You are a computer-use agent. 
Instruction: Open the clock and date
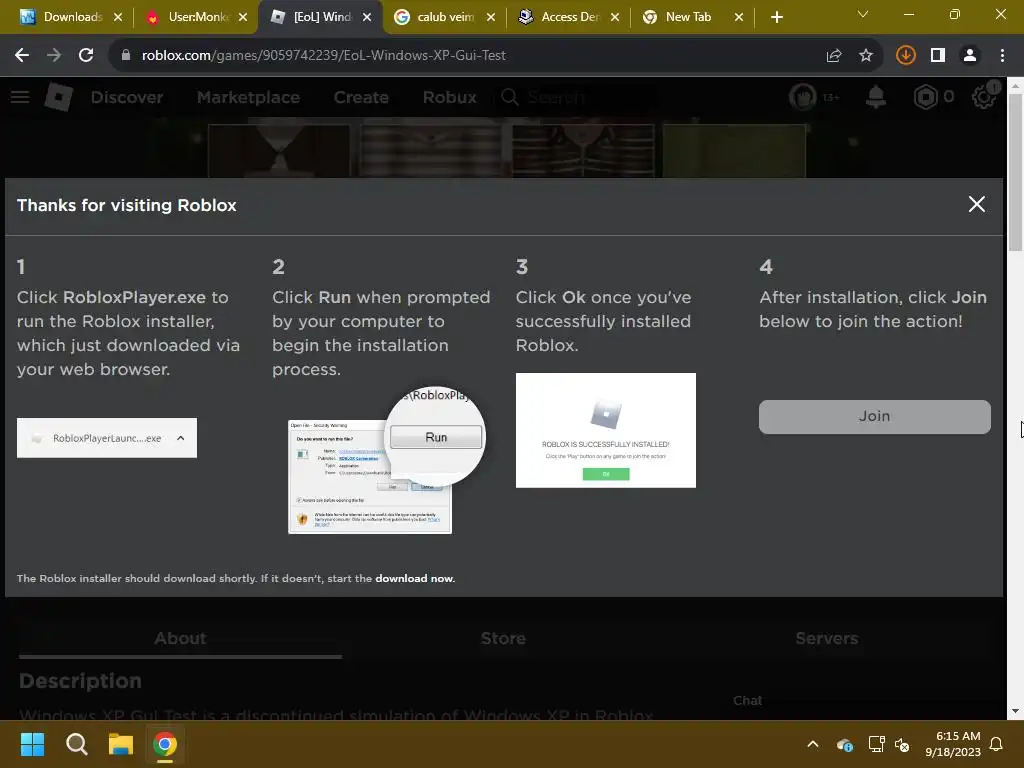953,744
